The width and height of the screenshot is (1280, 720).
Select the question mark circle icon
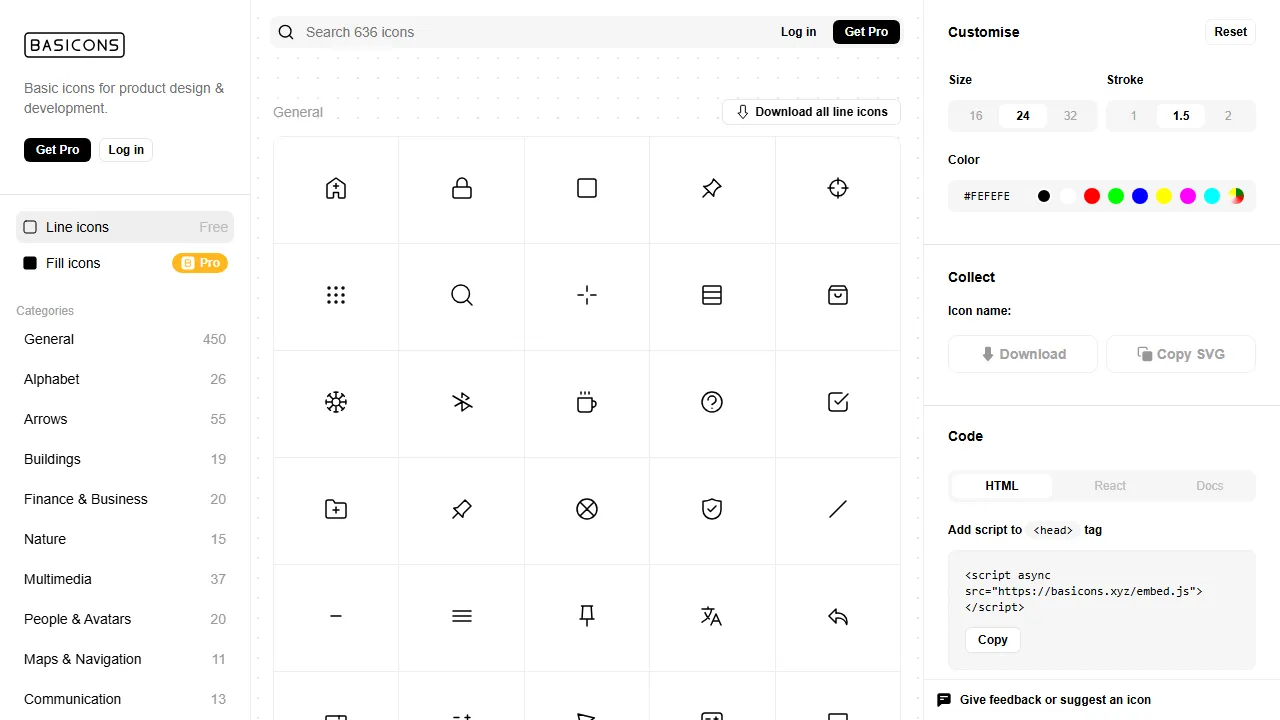point(711,402)
